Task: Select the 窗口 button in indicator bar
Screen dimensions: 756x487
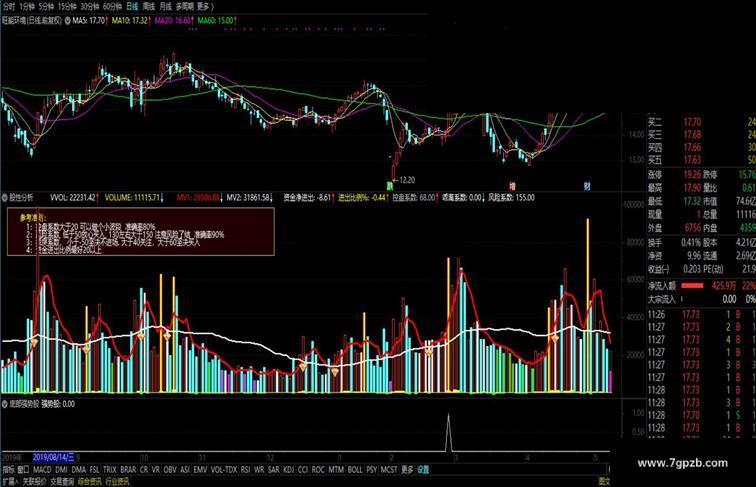Action: 24,469
